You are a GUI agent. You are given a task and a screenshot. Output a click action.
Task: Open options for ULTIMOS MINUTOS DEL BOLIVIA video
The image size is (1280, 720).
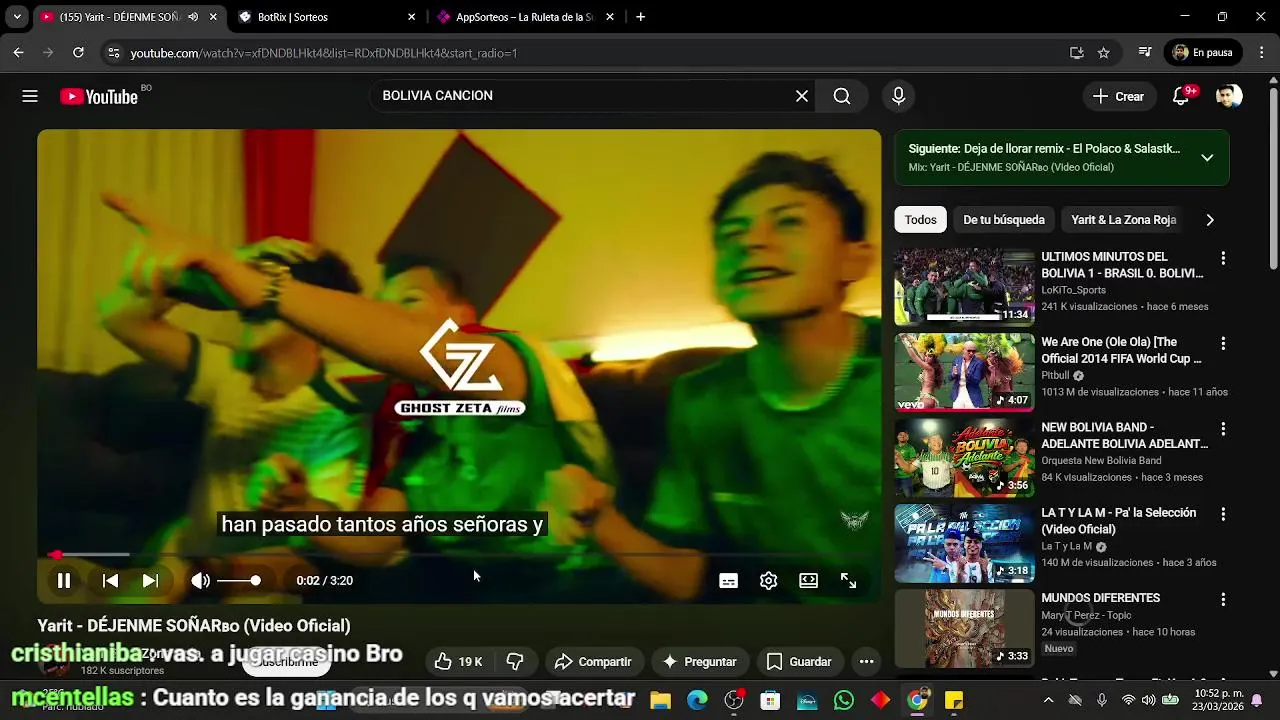tap(1222, 259)
